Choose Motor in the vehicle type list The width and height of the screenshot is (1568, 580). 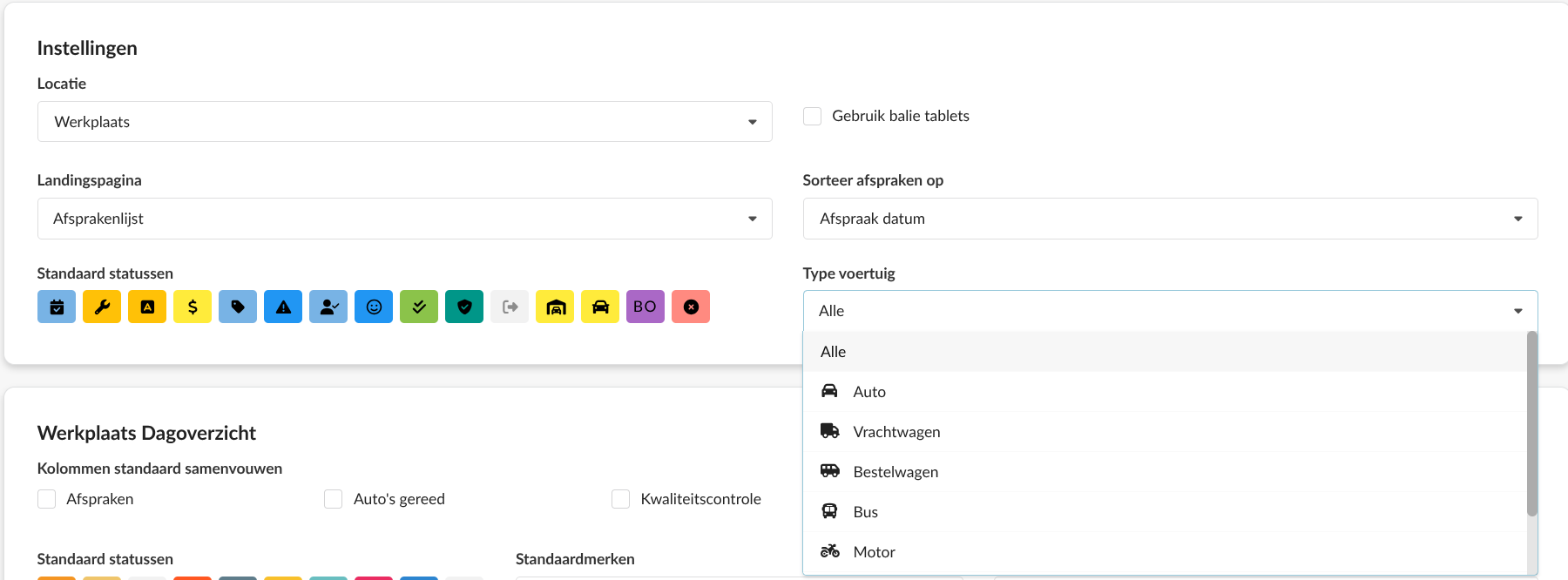click(874, 552)
